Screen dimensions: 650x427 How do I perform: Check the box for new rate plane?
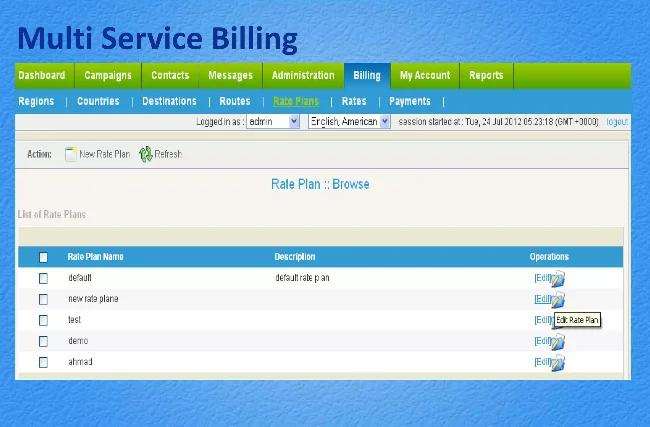point(43,299)
